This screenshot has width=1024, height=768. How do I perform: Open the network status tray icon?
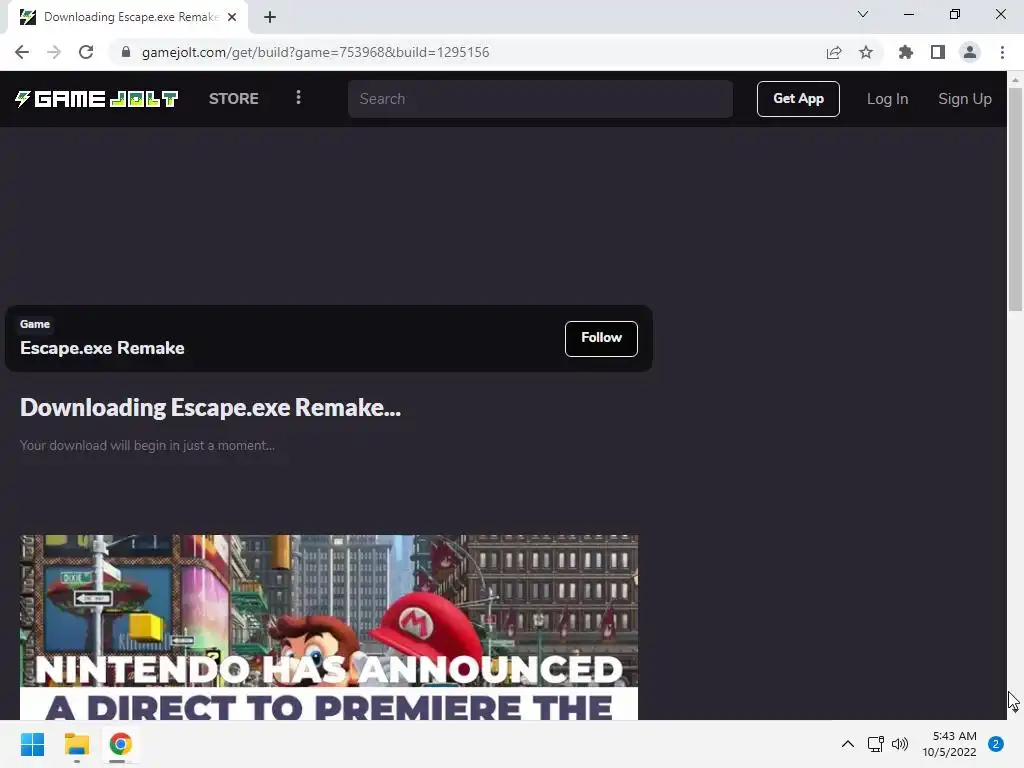pyautogui.click(x=875, y=744)
